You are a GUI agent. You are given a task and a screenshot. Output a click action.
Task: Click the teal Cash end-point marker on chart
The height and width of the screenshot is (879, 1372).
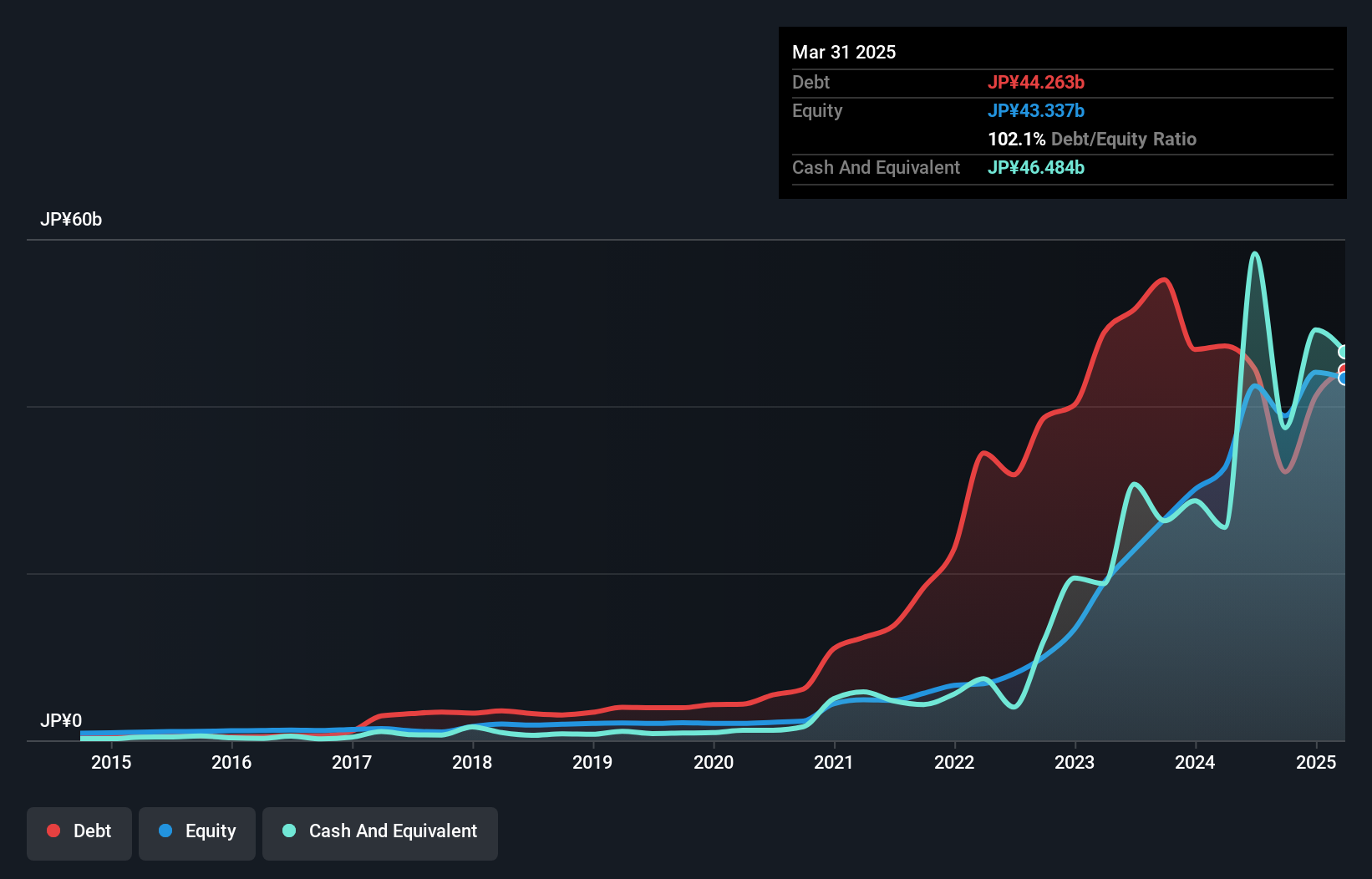pos(1344,352)
